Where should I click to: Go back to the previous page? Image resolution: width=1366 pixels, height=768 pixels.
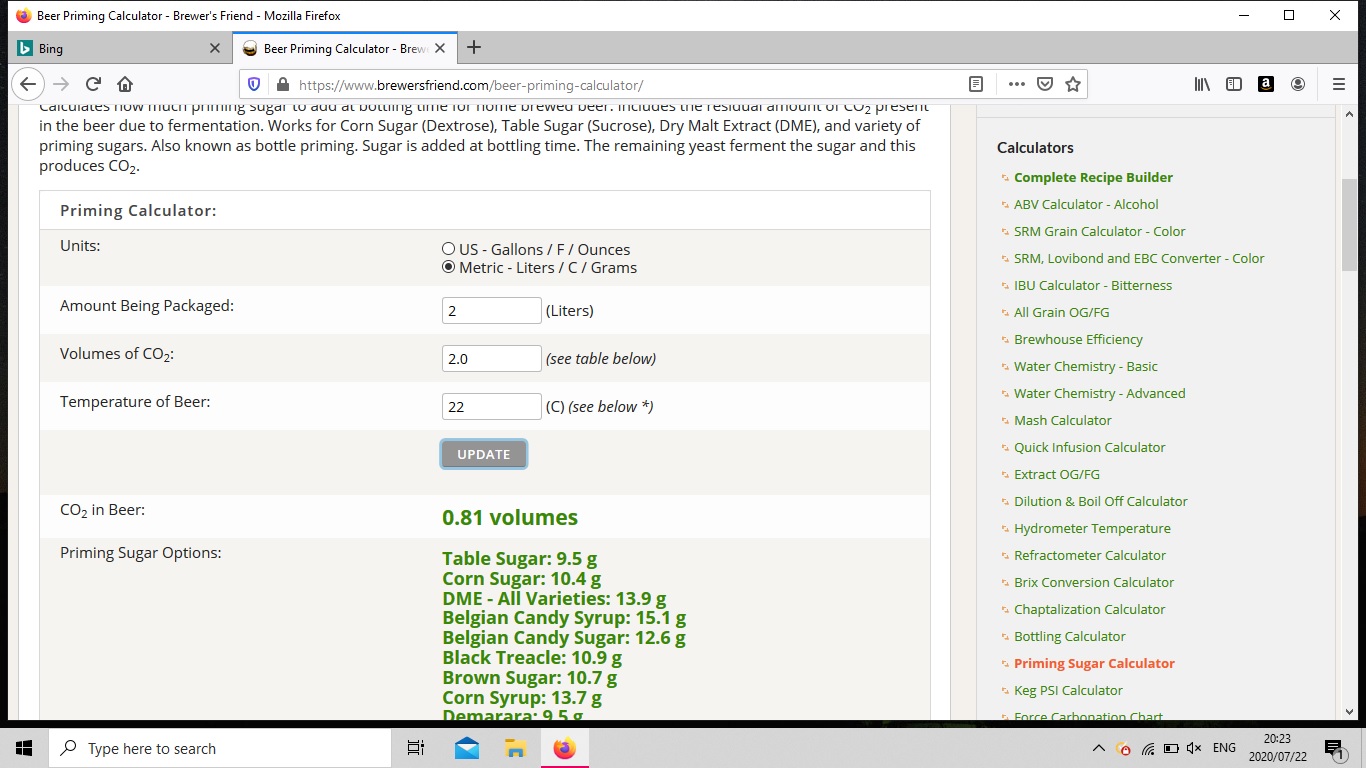28,84
